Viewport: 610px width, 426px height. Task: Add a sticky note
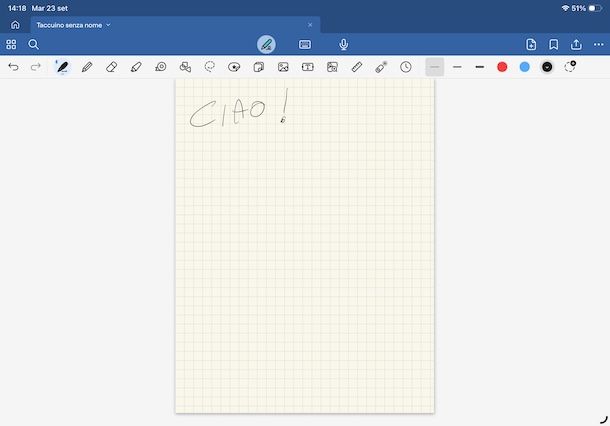point(258,67)
